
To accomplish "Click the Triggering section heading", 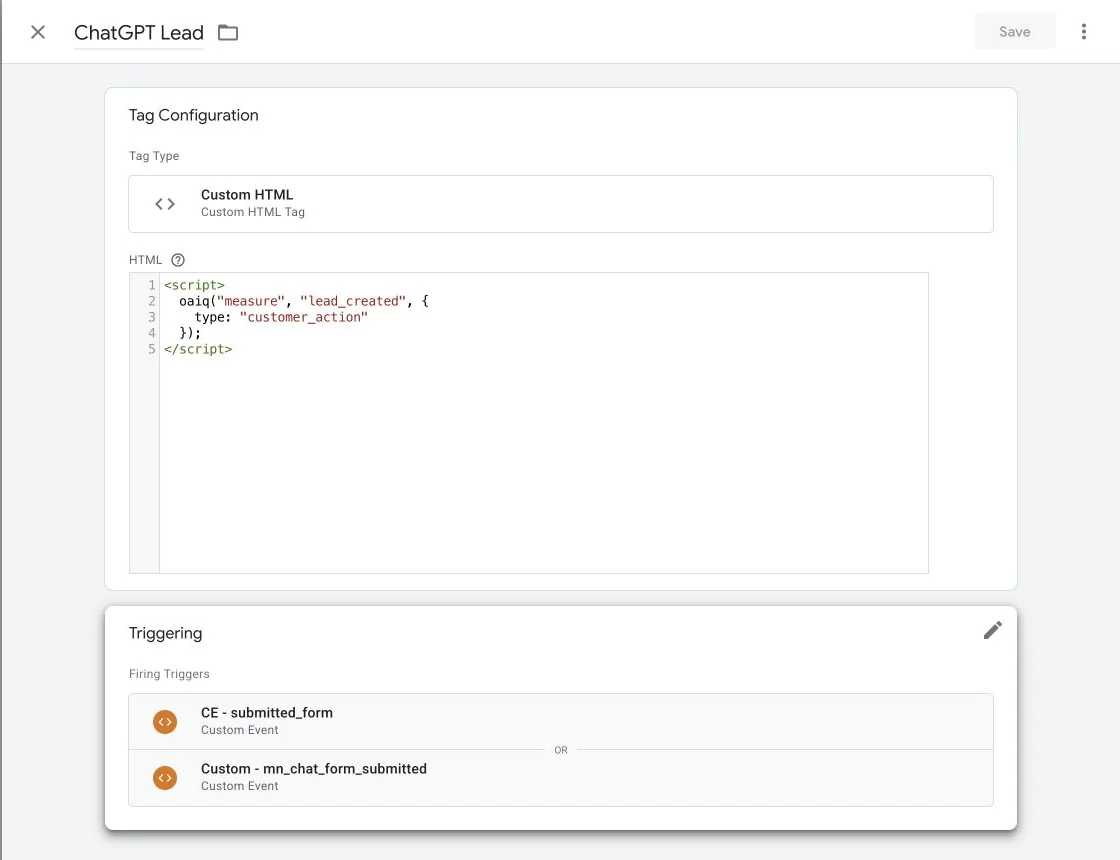I will point(166,634).
